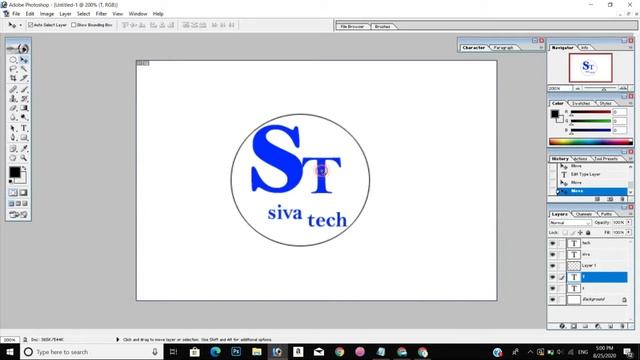
Task: Toggle lock position in Layers panel
Action: click(x=580, y=233)
